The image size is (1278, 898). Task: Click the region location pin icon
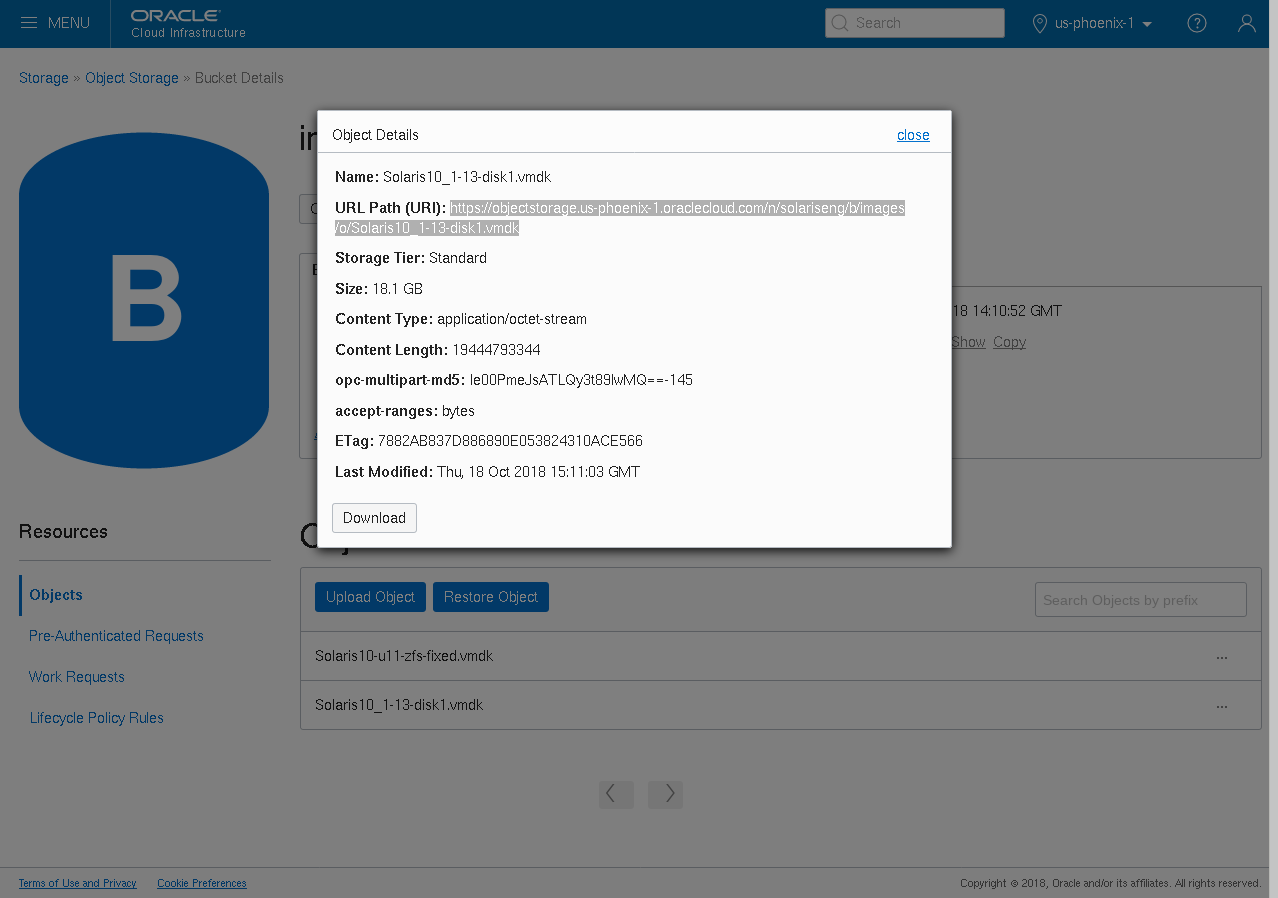(1040, 23)
